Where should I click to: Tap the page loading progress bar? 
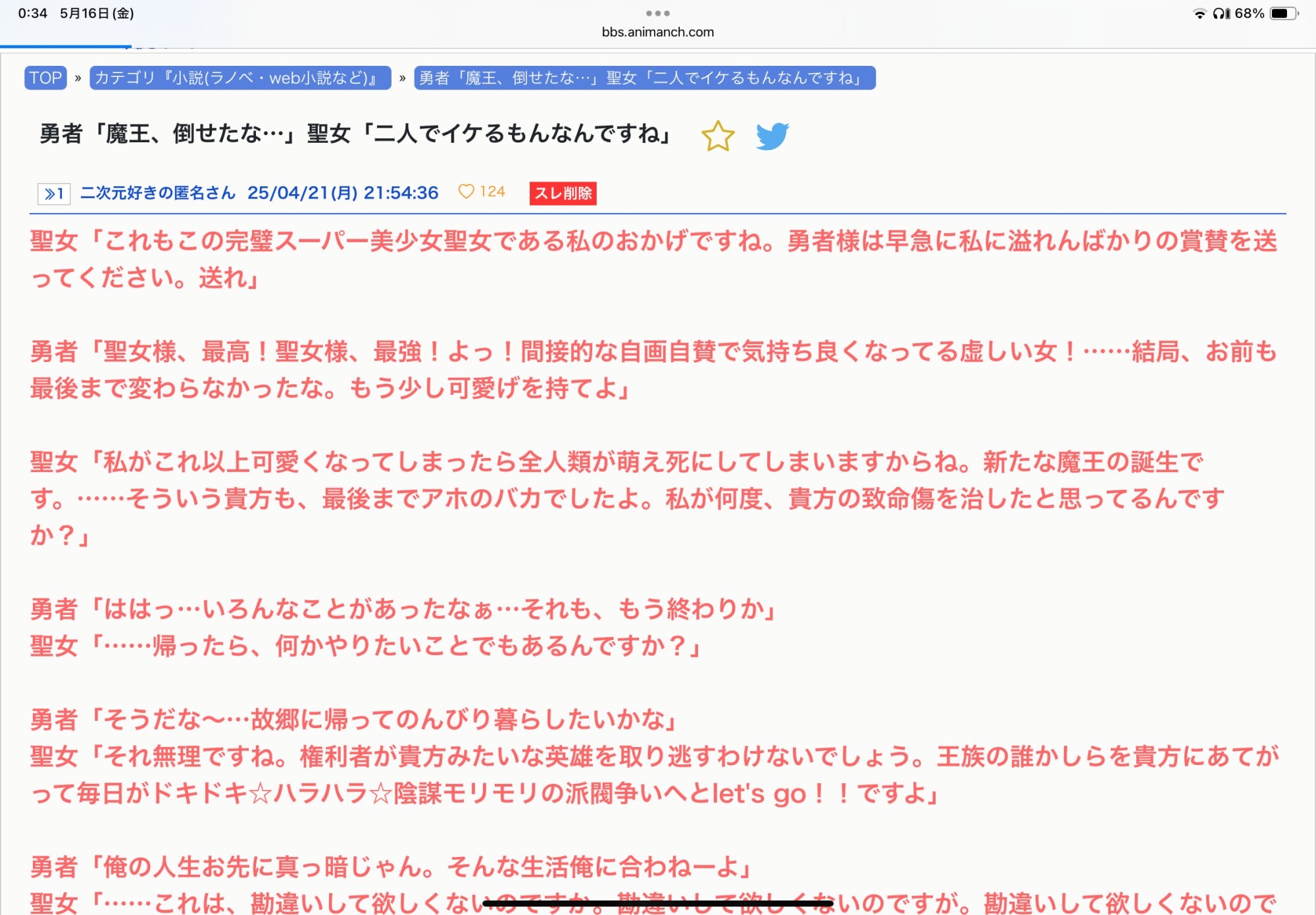click(x=66, y=47)
